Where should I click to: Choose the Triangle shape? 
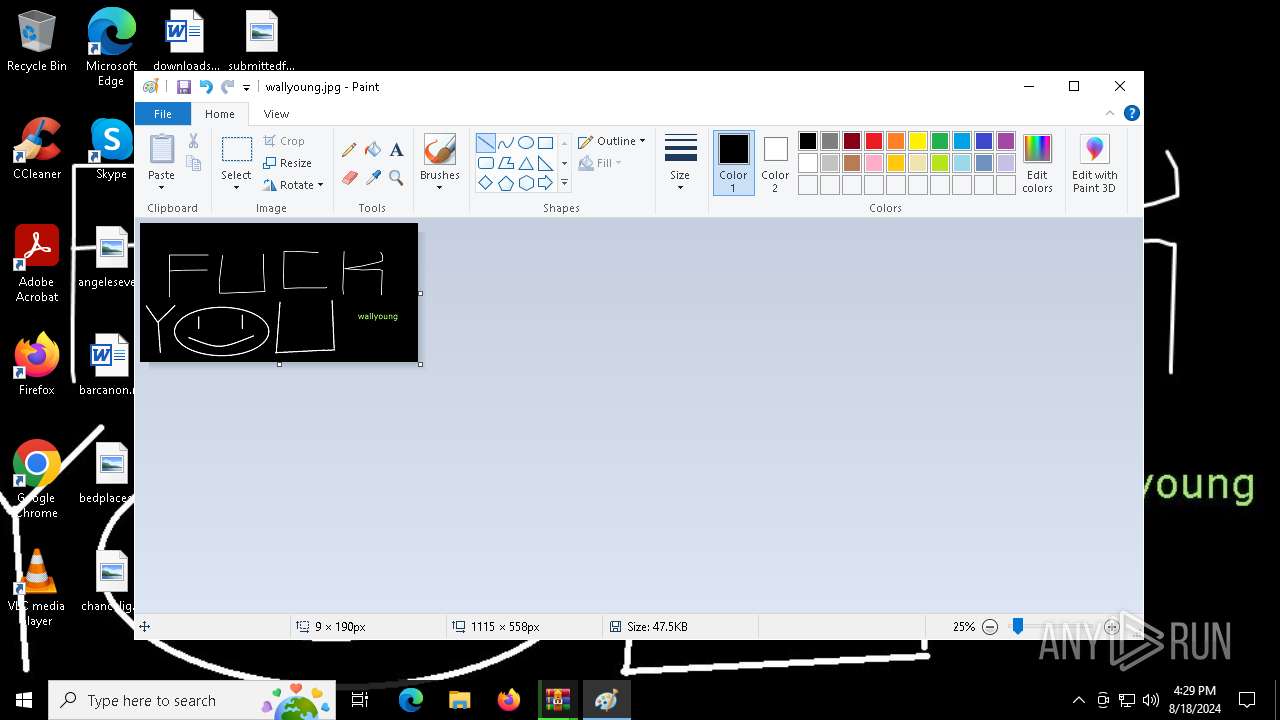coord(525,163)
